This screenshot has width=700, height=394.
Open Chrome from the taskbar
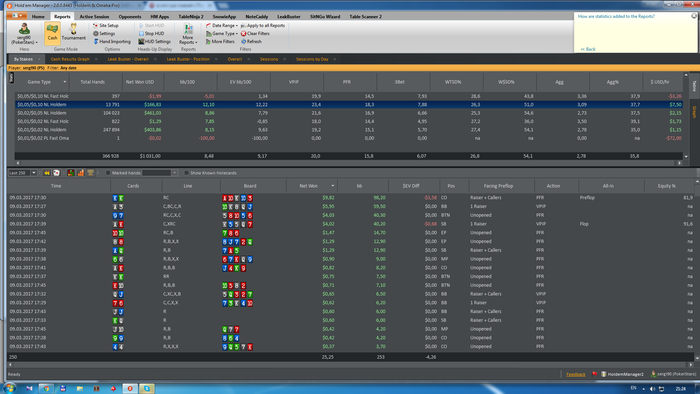(46, 388)
